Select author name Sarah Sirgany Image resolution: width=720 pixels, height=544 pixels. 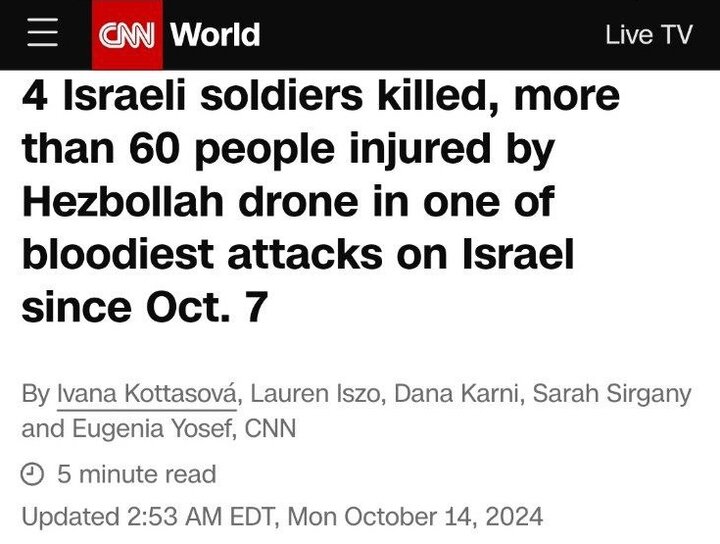pyautogui.click(x=612, y=394)
